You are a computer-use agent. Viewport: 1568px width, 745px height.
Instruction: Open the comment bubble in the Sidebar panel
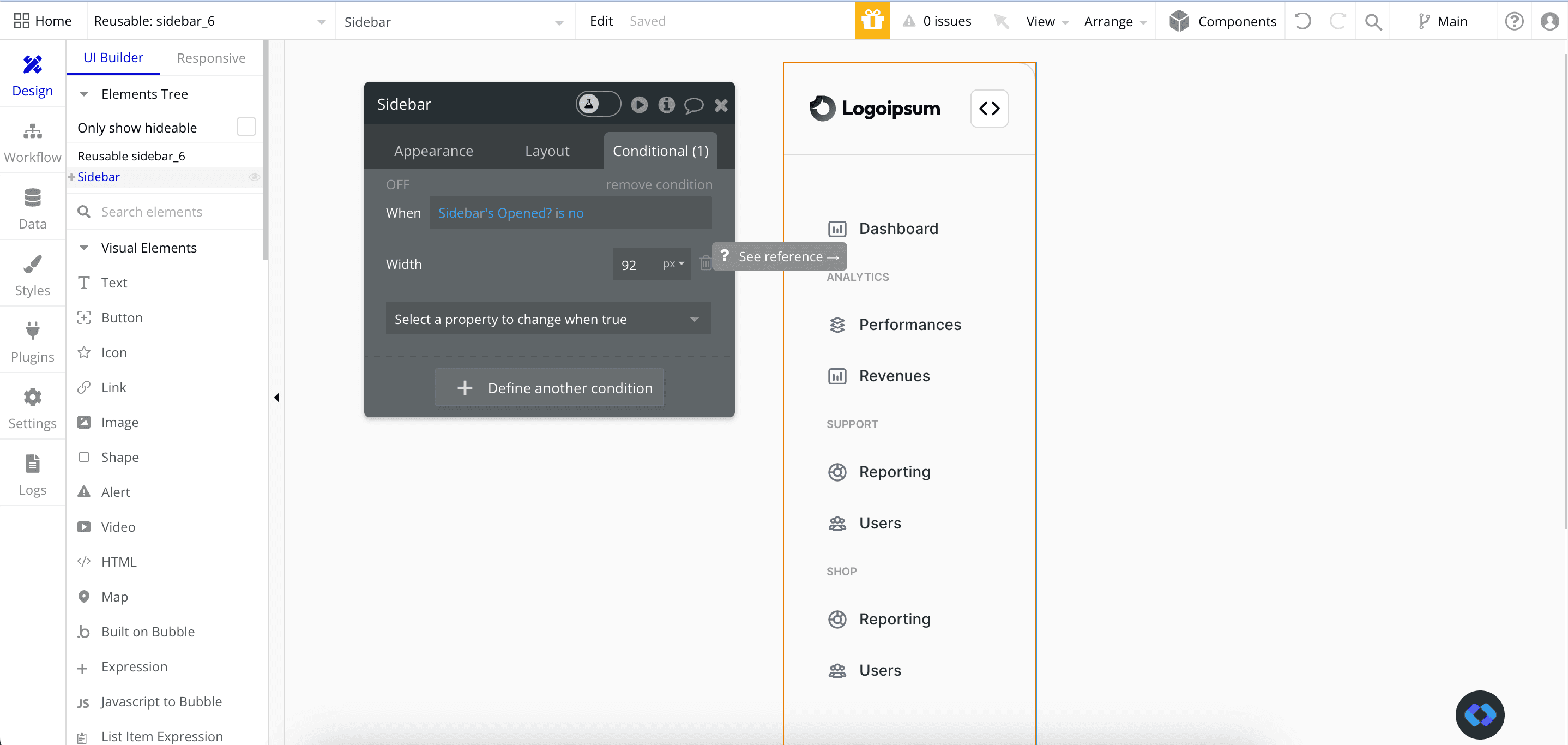click(693, 105)
